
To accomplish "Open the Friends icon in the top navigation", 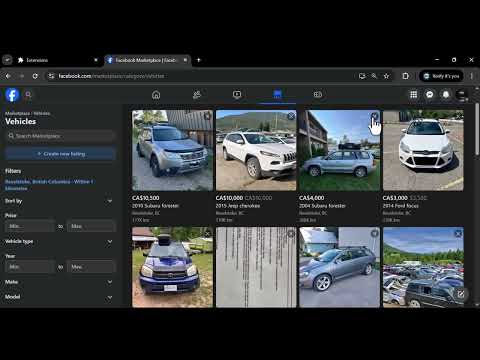I will coord(197,95).
